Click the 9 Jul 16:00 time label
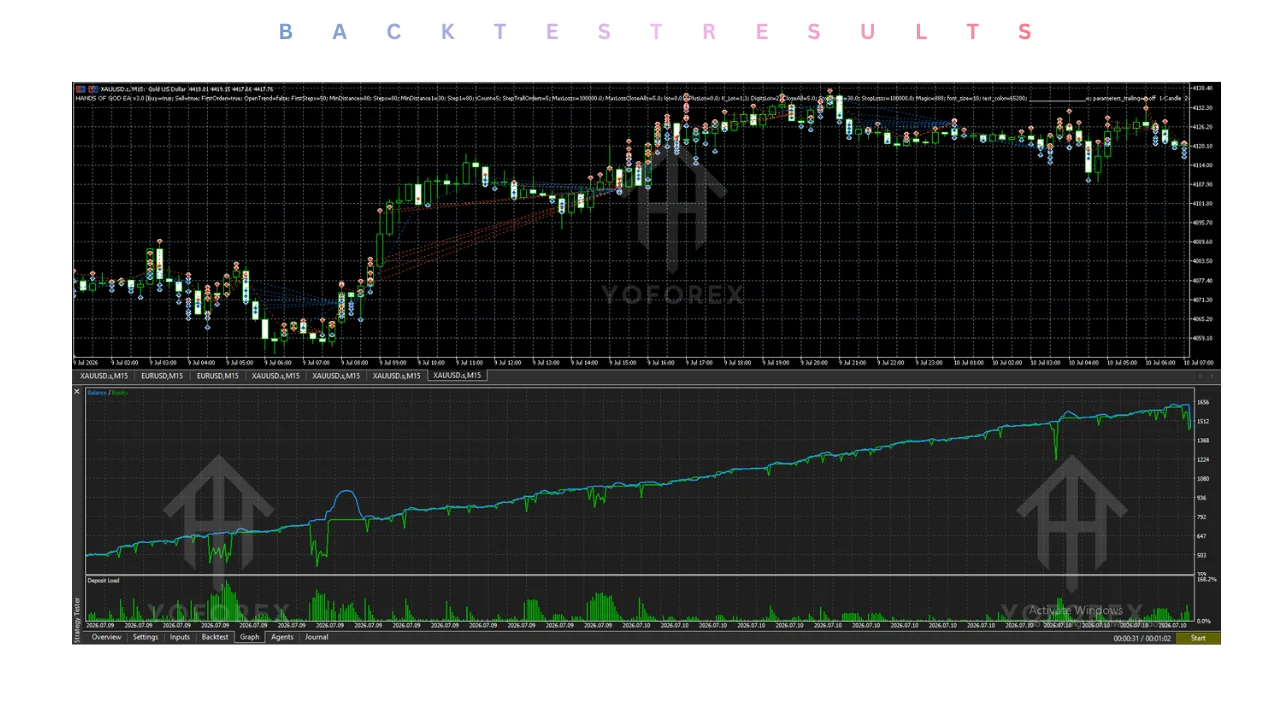1280x720 pixels. [661, 362]
